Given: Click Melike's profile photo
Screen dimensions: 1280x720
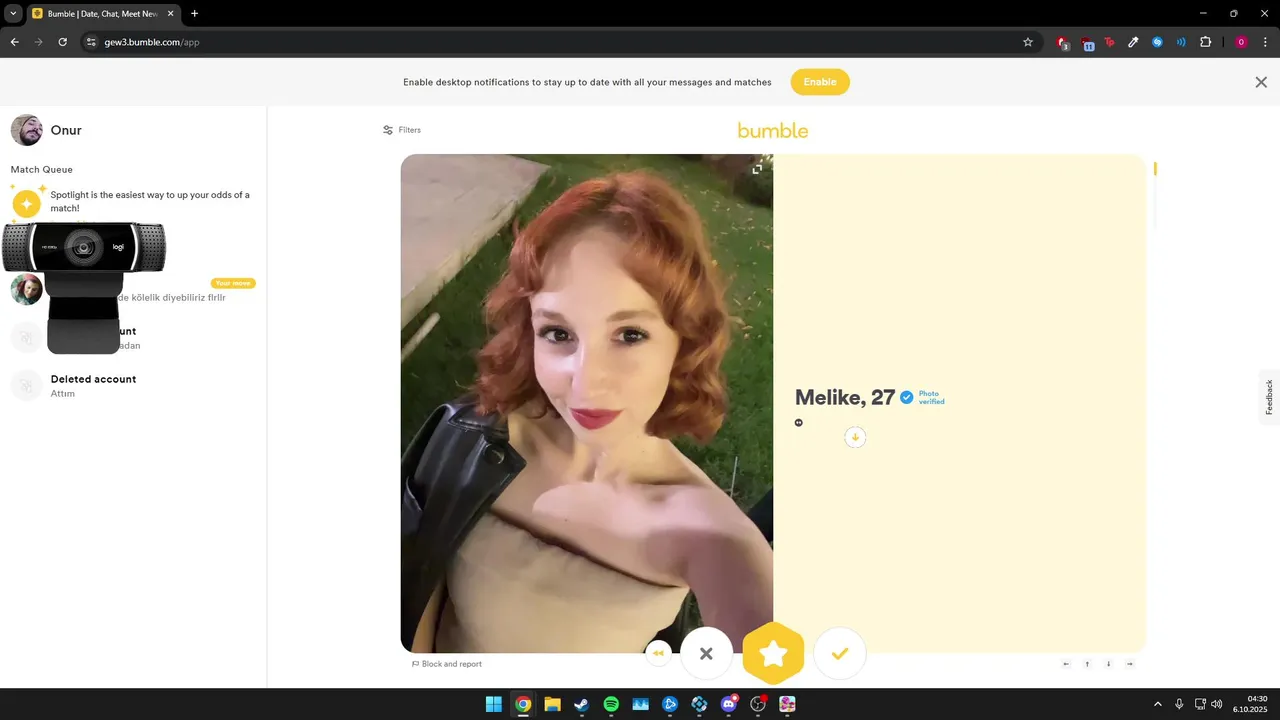Looking at the screenshot, I should [587, 403].
